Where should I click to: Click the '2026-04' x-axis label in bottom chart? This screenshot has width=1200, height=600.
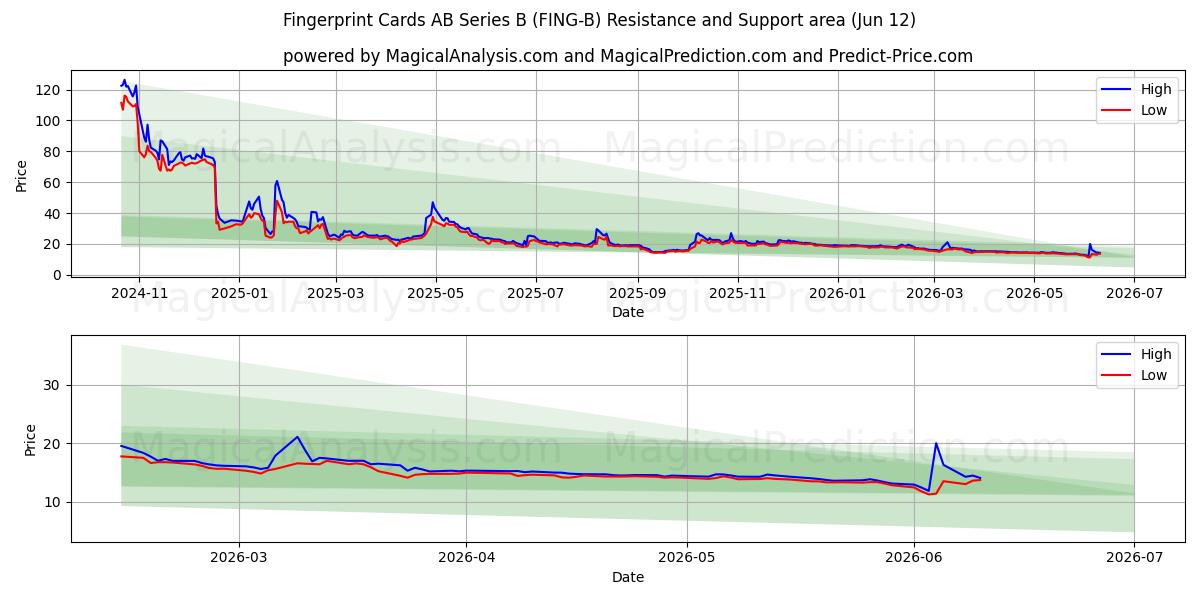pos(465,559)
